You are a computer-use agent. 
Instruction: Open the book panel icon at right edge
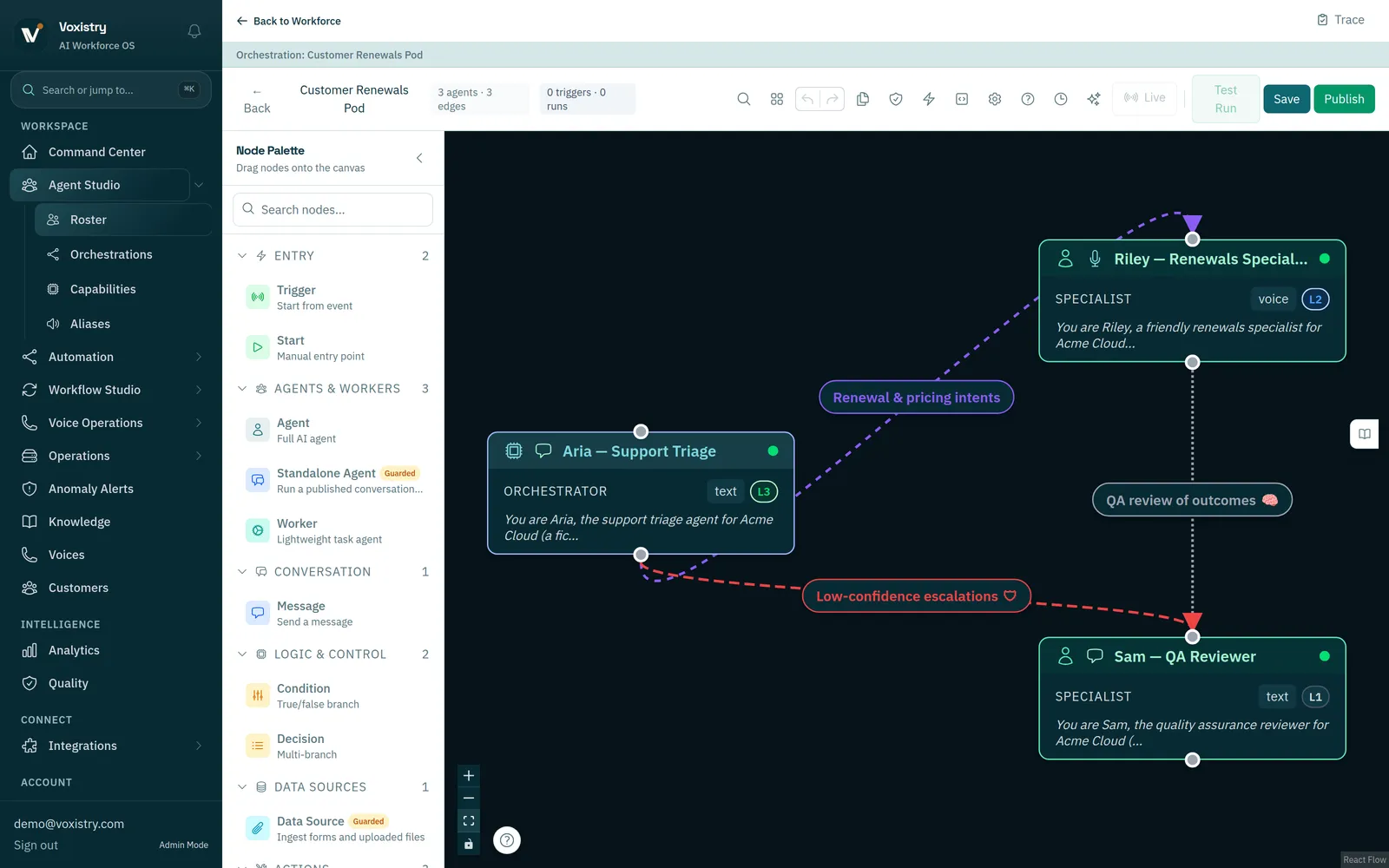[1365, 434]
